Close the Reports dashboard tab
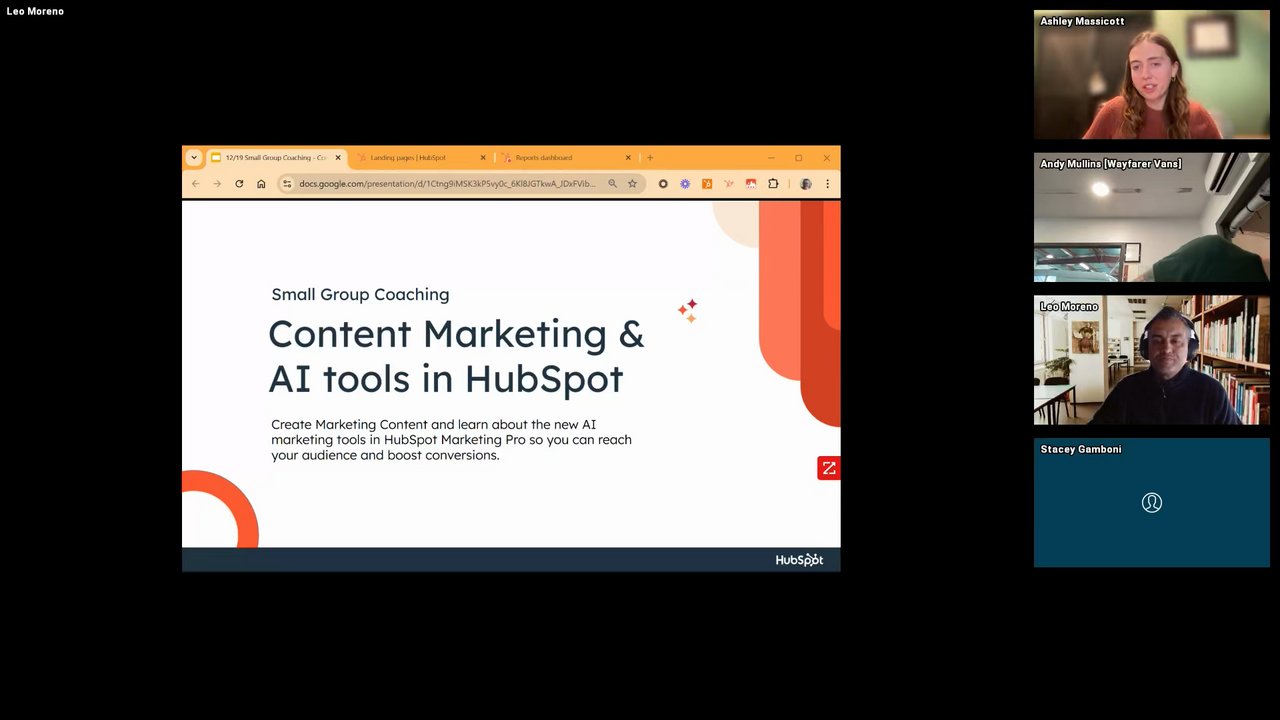This screenshot has height=720, width=1280. pyautogui.click(x=628, y=157)
